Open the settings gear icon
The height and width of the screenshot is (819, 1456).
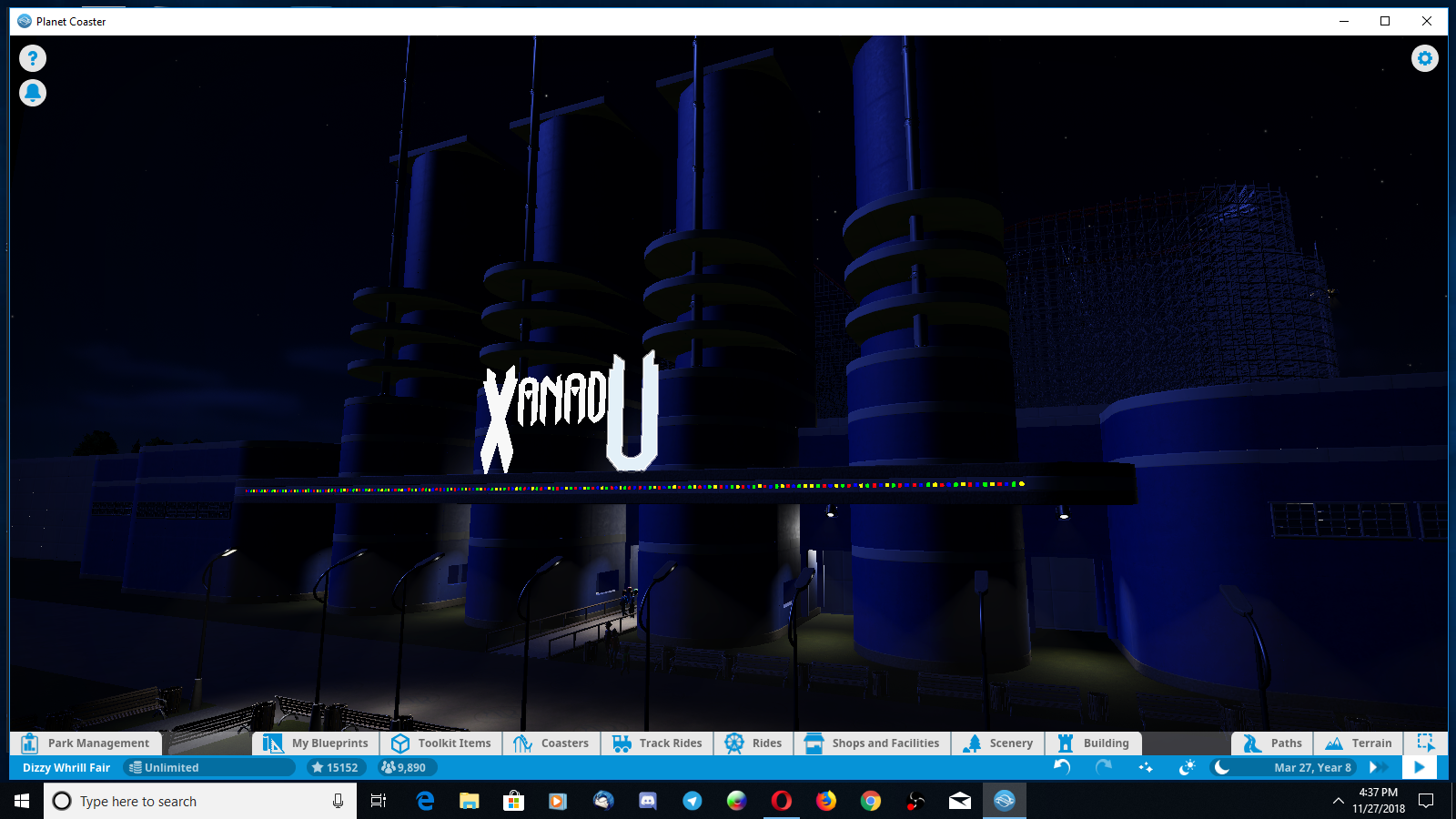pyautogui.click(x=1425, y=58)
